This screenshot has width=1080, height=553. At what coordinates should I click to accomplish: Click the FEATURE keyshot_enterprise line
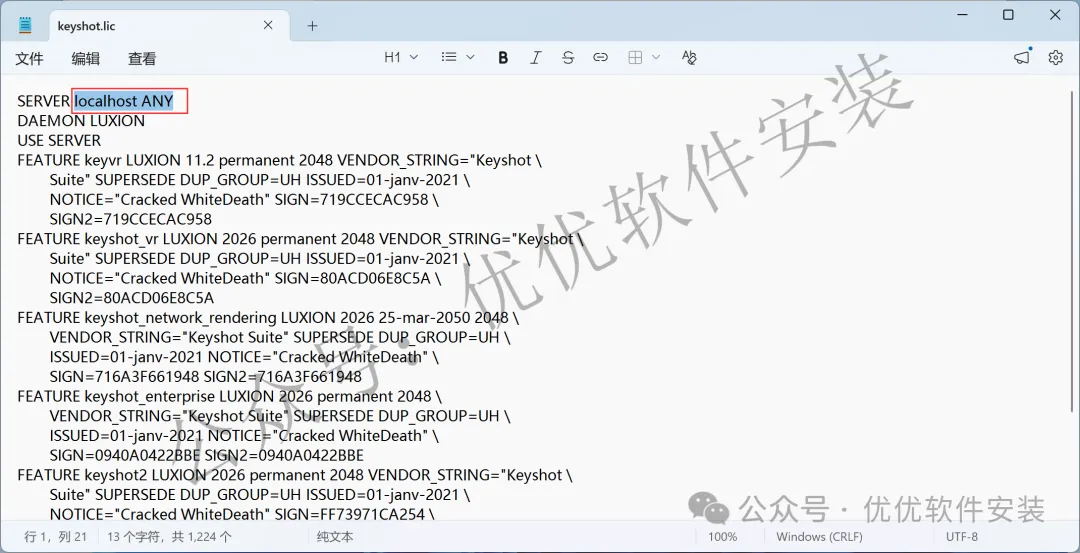pos(229,397)
